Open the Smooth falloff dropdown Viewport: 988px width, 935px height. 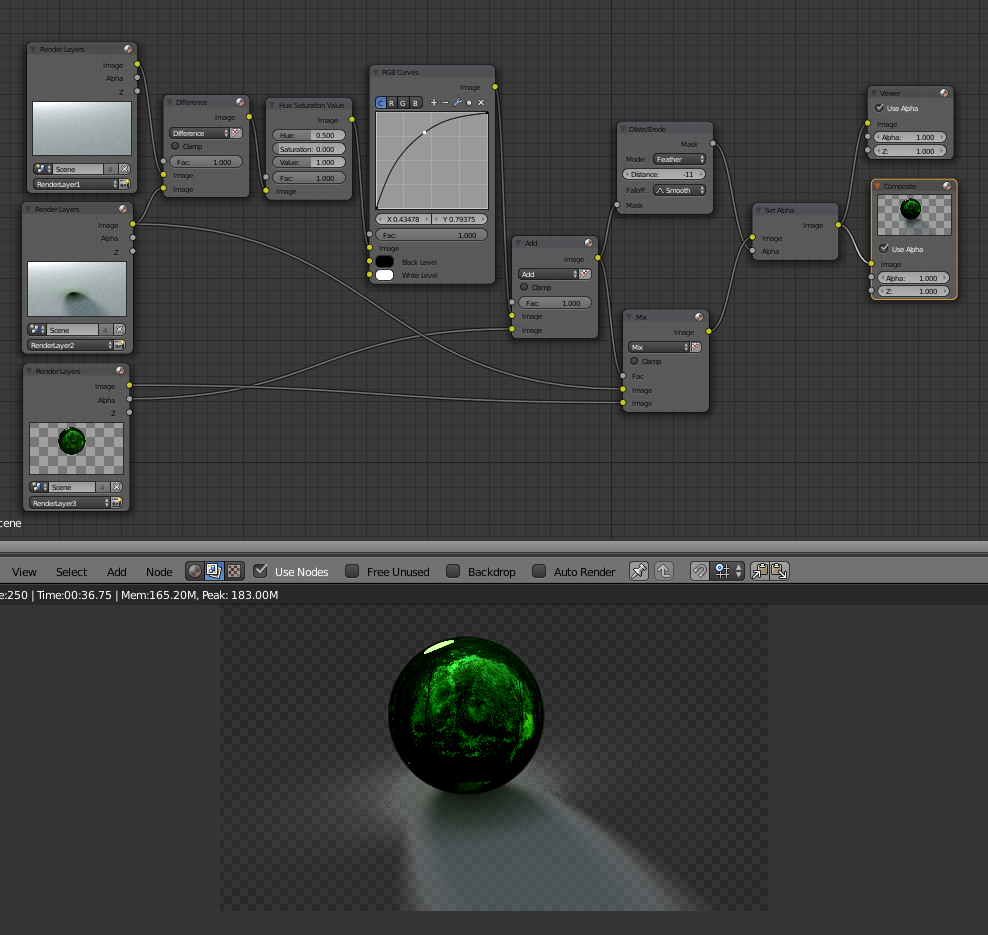click(x=679, y=190)
